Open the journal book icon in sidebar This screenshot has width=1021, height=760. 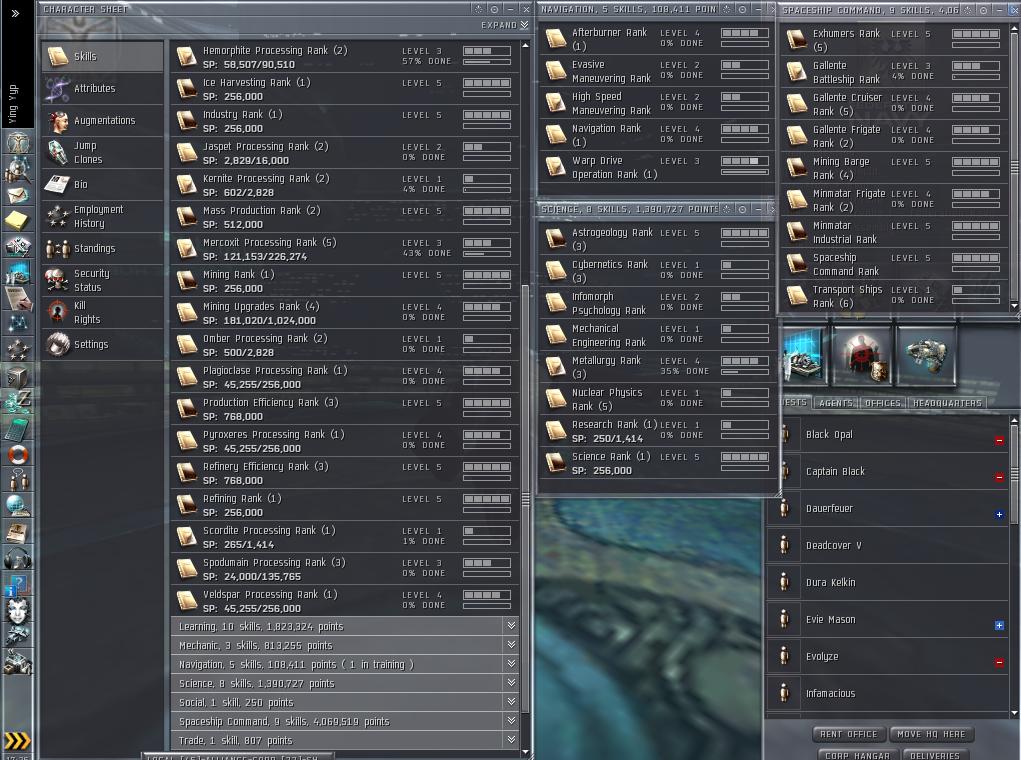18,532
